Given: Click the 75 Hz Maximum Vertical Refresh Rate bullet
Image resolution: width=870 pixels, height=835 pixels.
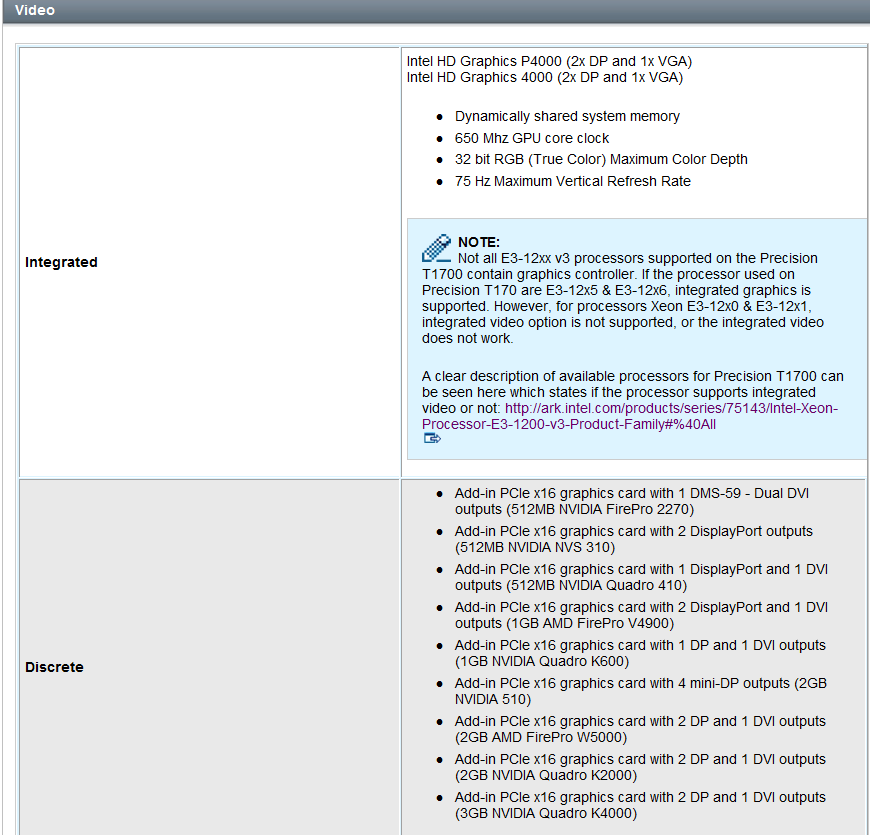Looking at the screenshot, I should [573, 181].
